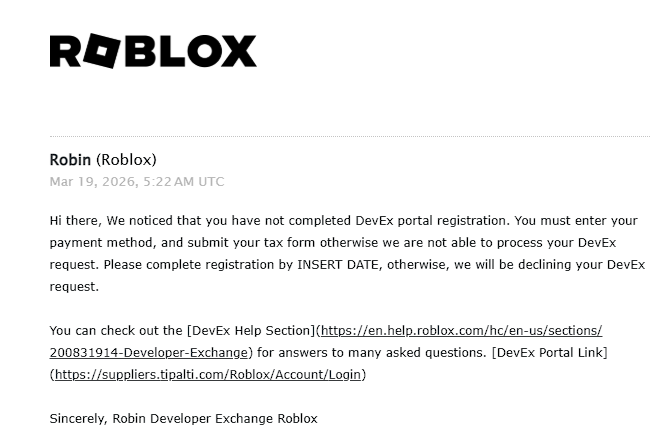657x447 pixels.
Task: Click the Mar 19, 2026 date text
Action: click(92, 182)
